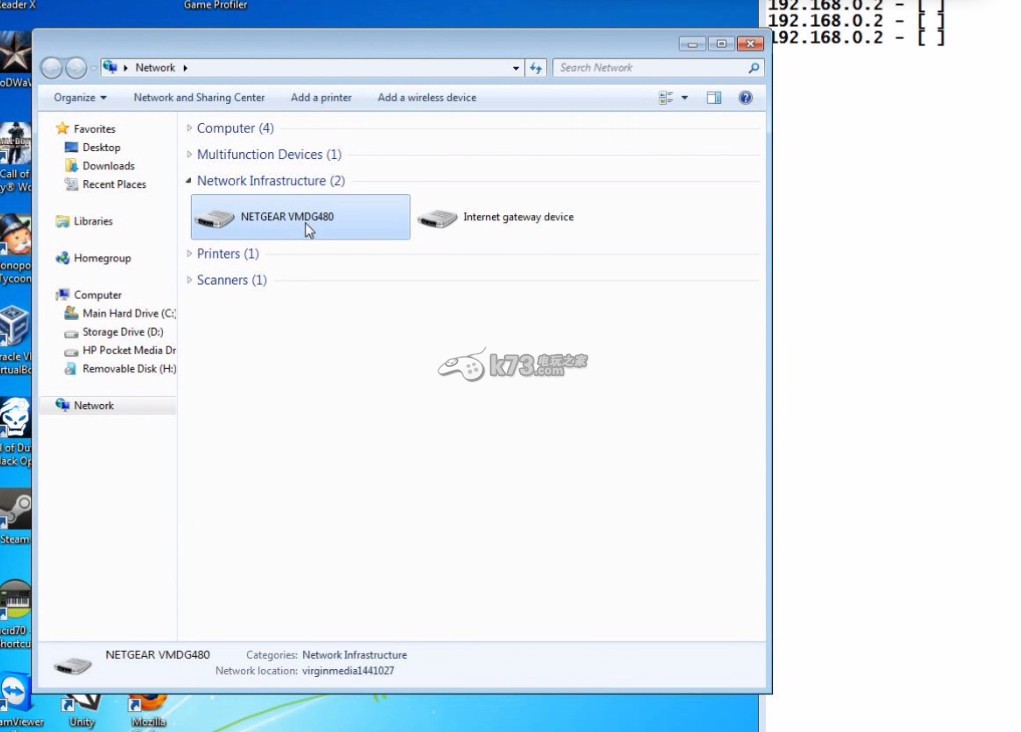The width and height of the screenshot is (1021, 732).
Task: Click the Change your view icon
Action: coord(666,98)
